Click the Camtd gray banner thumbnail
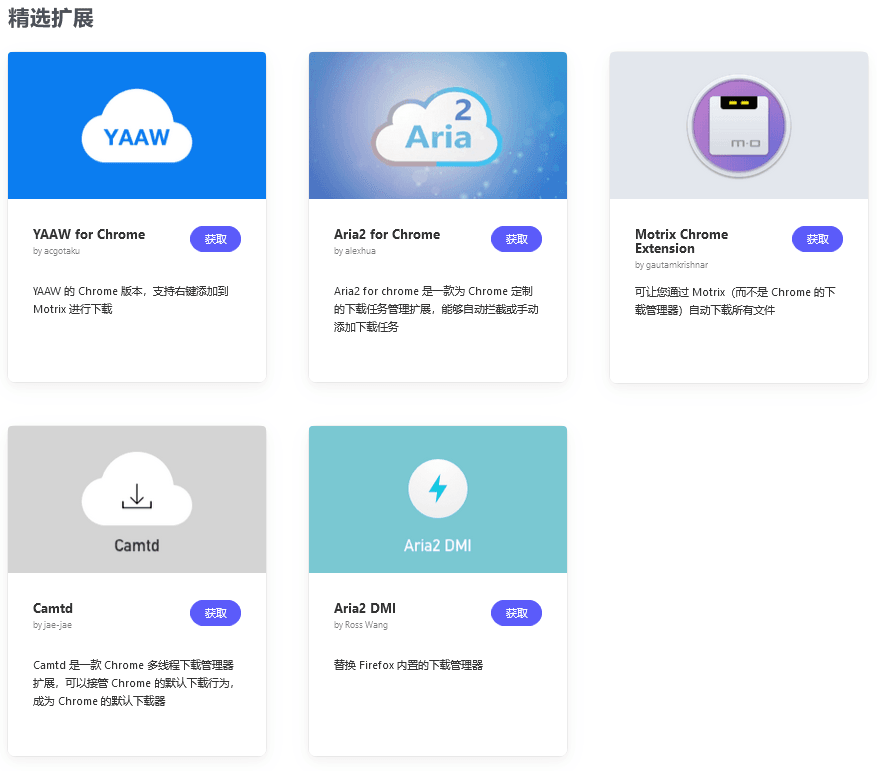This screenshot has width=877, height=771. click(136, 499)
